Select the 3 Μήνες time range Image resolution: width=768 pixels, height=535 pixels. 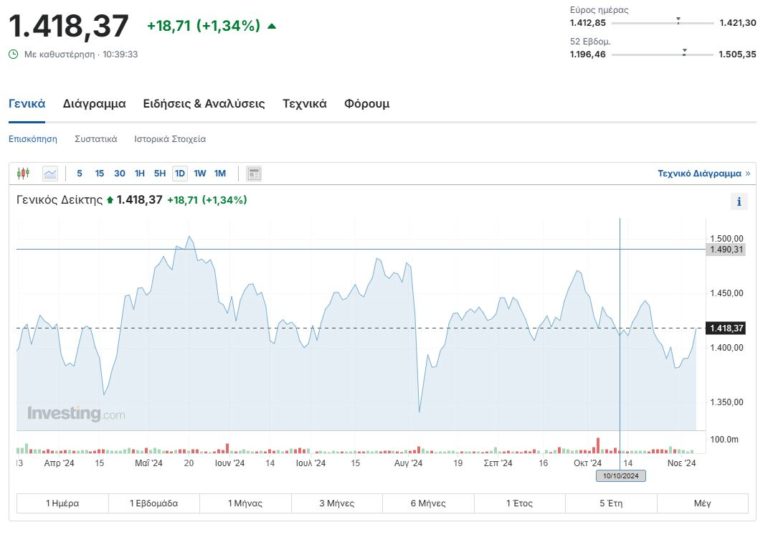pyautogui.click(x=336, y=503)
